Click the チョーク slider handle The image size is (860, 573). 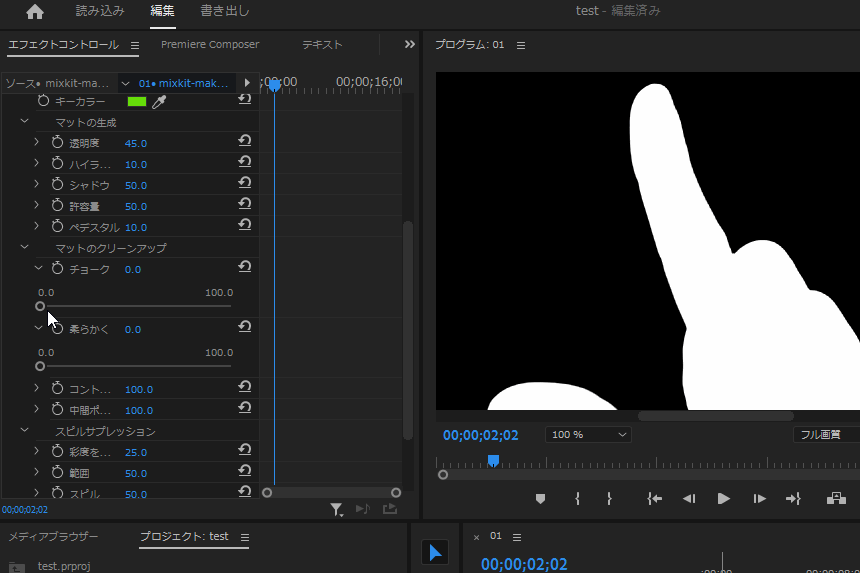tap(40, 306)
